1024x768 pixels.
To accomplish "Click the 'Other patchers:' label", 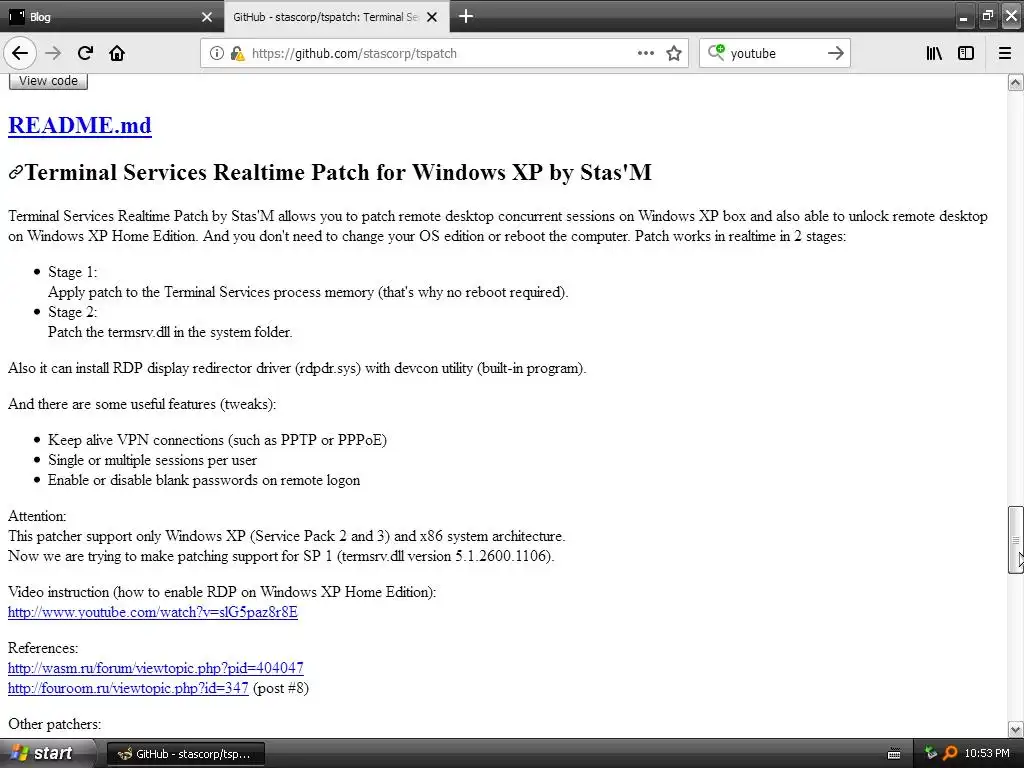I will (x=54, y=724).
